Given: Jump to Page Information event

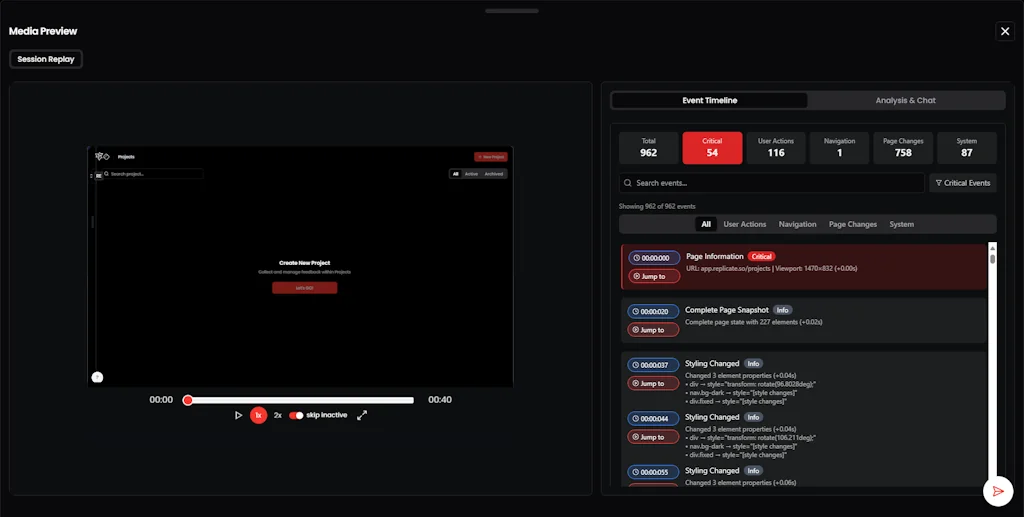Looking at the screenshot, I should pyautogui.click(x=654, y=276).
